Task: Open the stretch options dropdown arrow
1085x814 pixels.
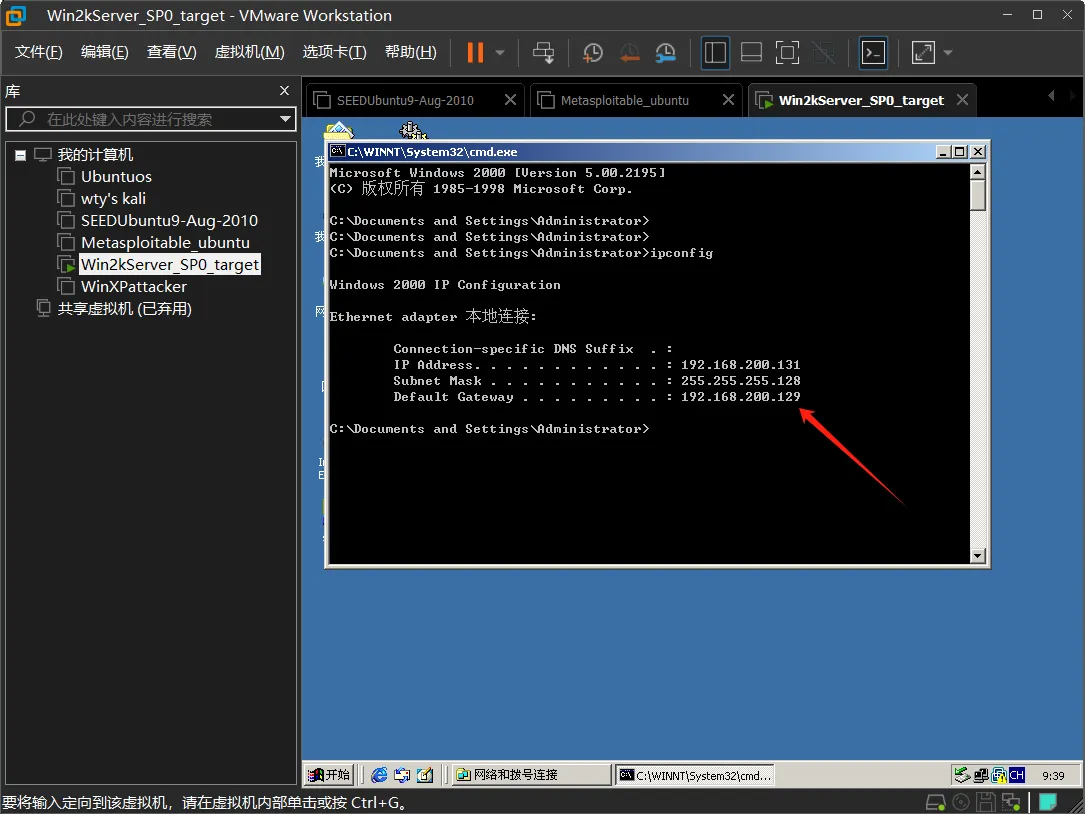Action: click(x=947, y=53)
